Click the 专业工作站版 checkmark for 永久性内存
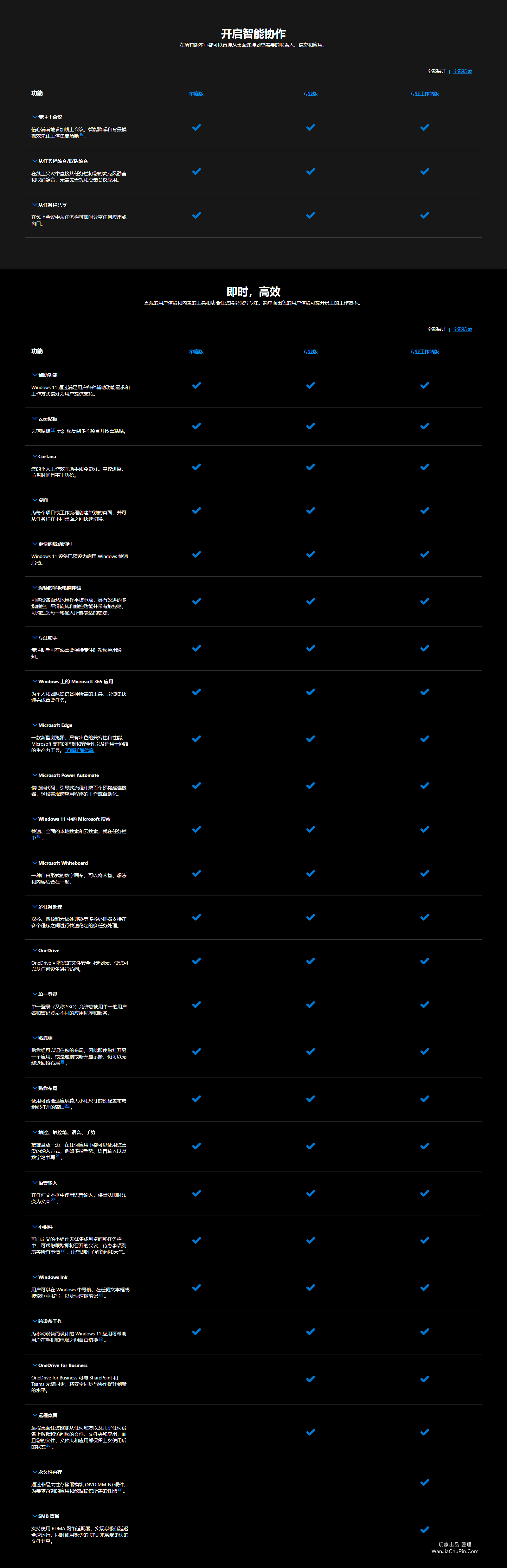This screenshot has width=507, height=1568. (425, 1482)
